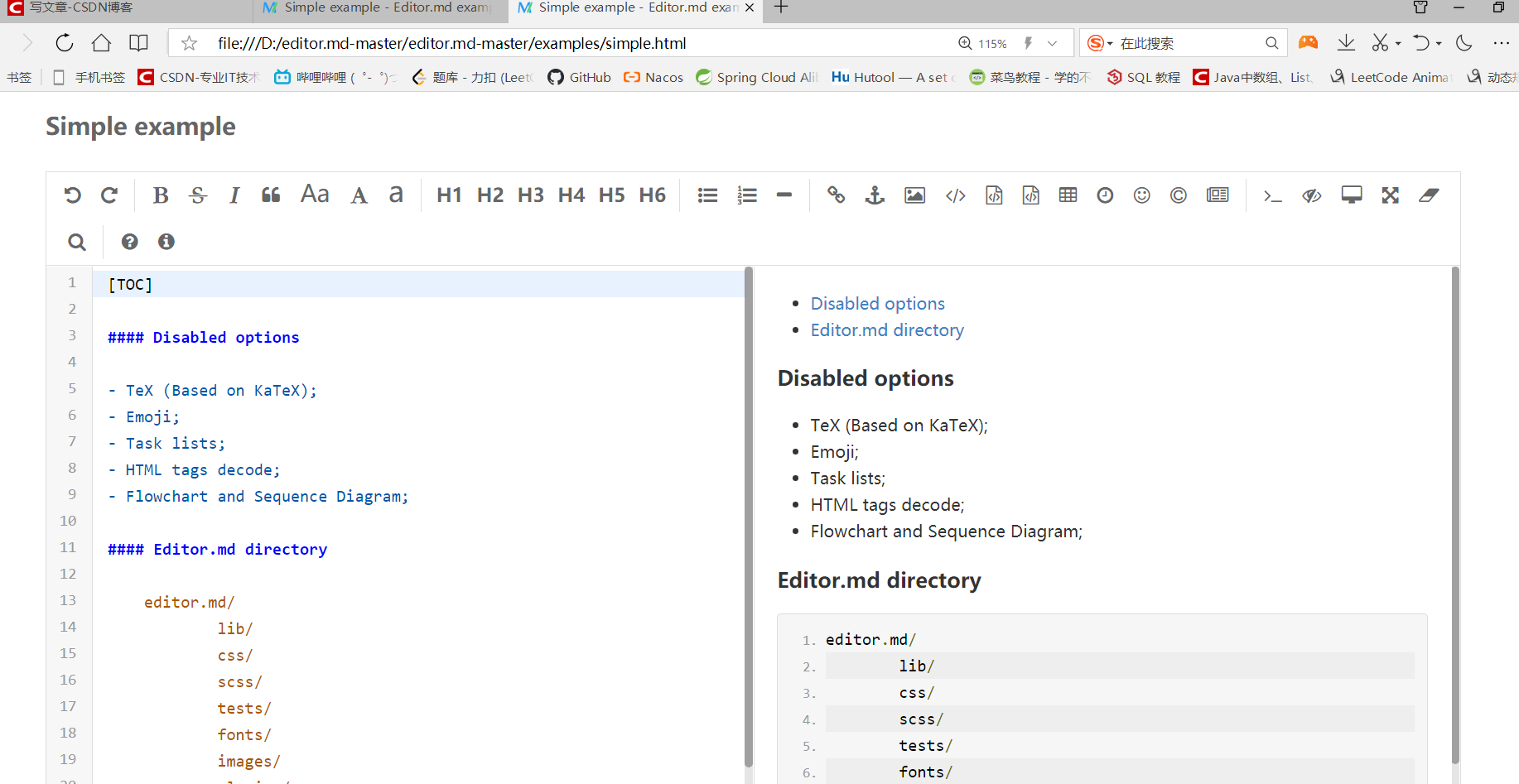Viewport: 1519px width, 784px height.
Task: Convert selection to lowercase a
Action: (396, 195)
